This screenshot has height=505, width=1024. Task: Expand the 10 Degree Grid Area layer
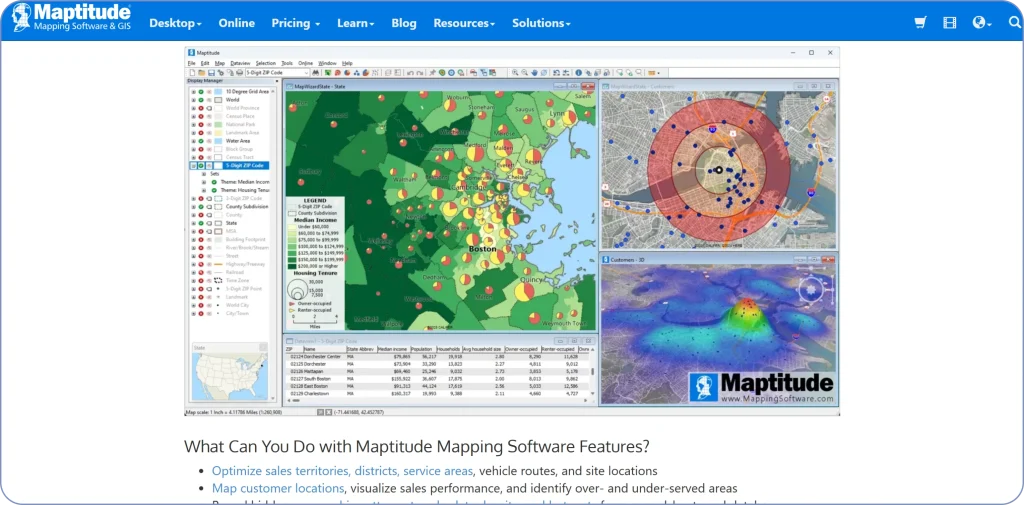(193, 91)
